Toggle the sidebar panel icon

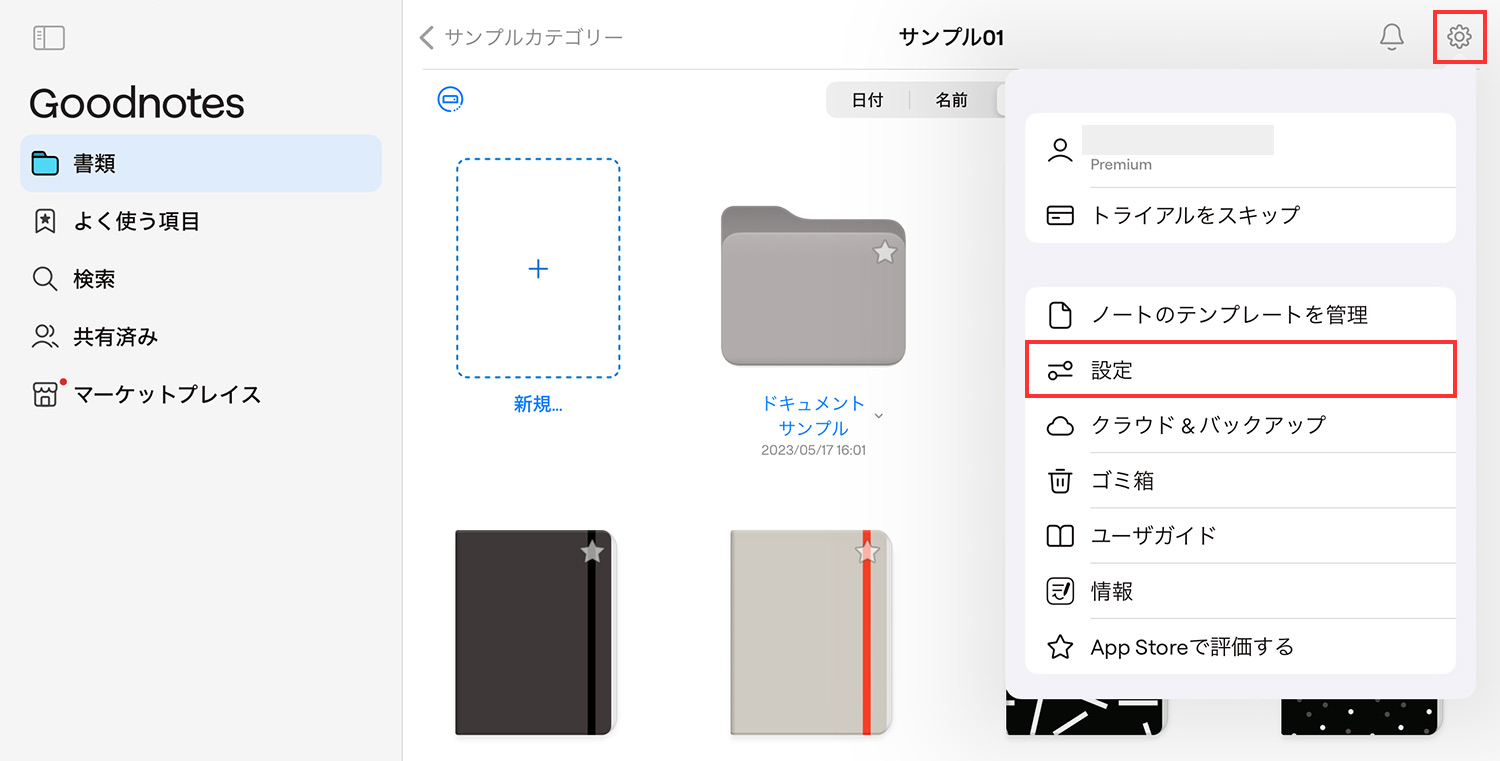(x=49, y=38)
